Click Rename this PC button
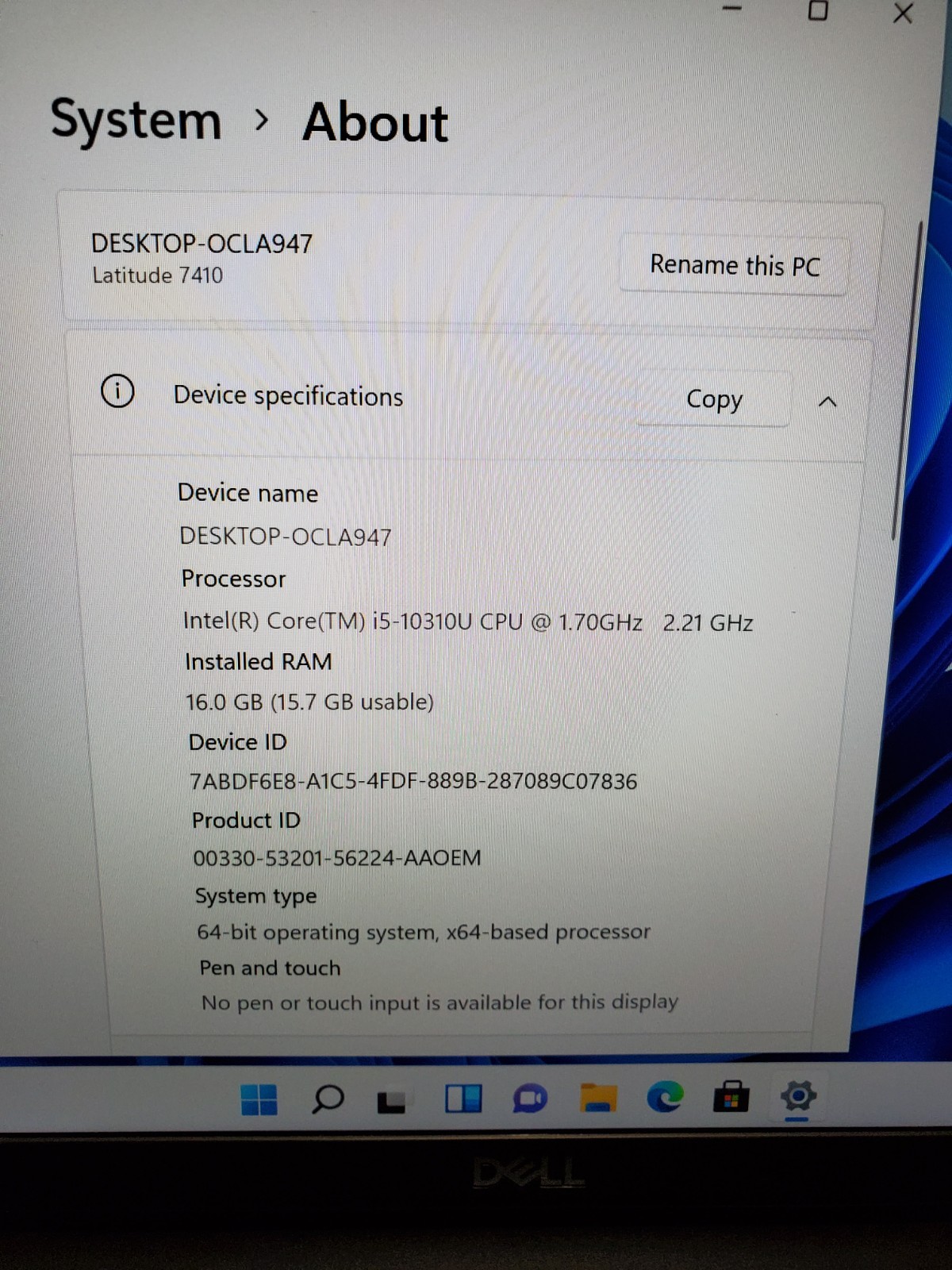Viewport: 952px width, 1270px height. click(x=735, y=265)
